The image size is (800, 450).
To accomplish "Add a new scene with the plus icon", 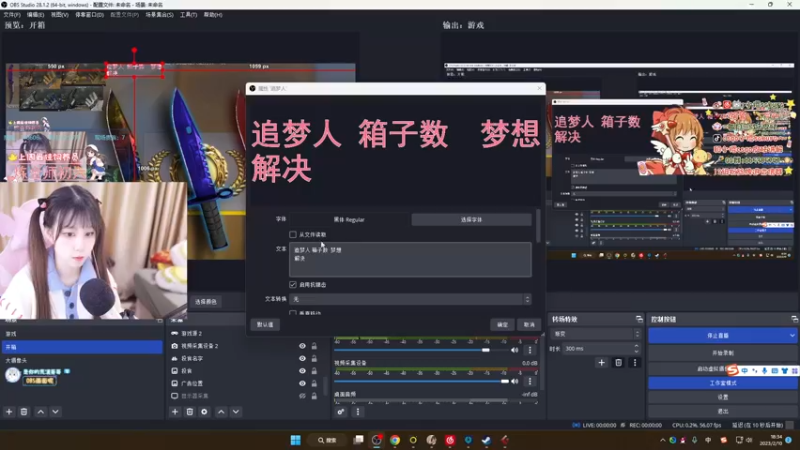I will pyautogui.click(x=9, y=412).
